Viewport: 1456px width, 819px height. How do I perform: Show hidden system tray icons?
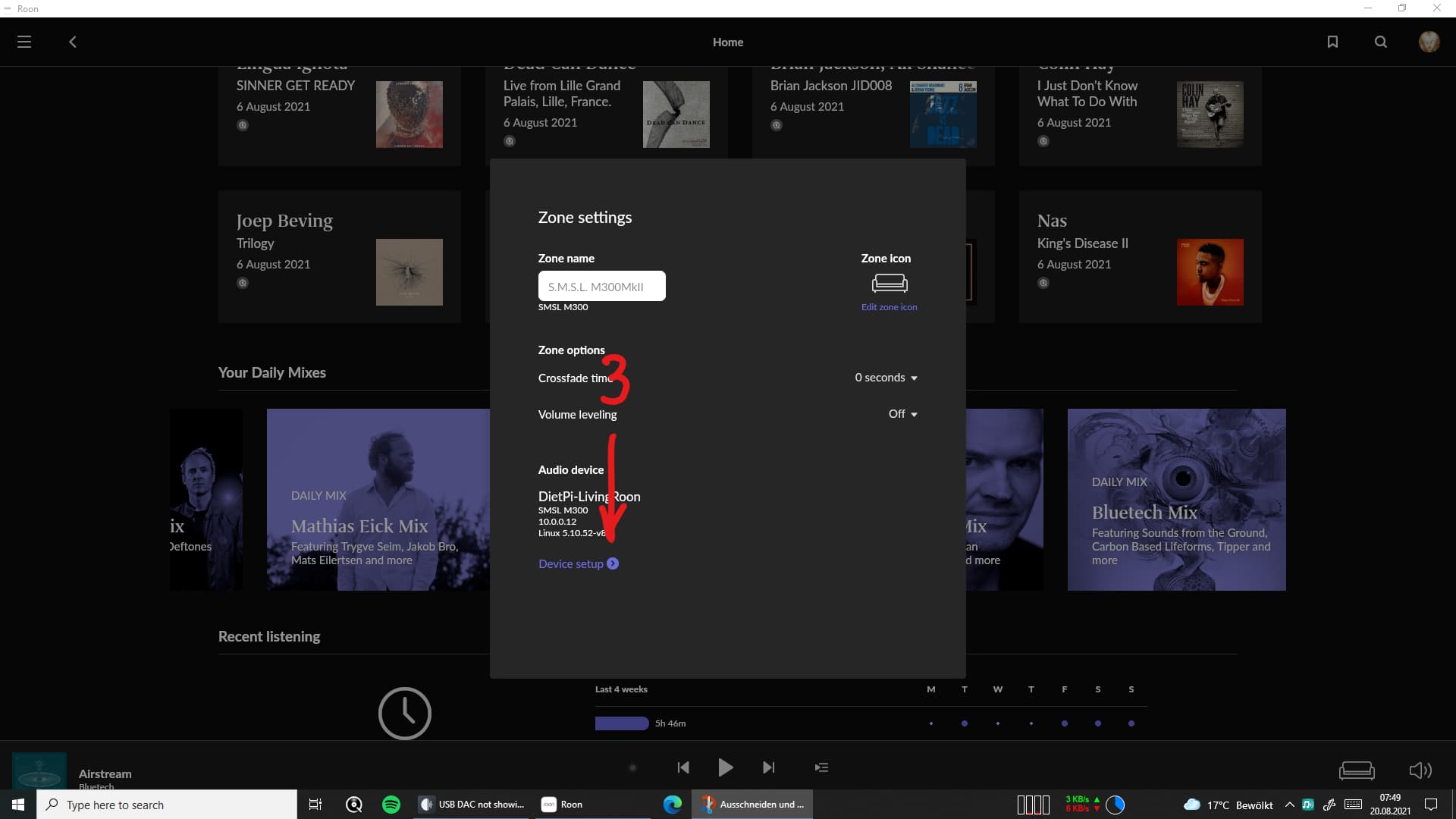pyautogui.click(x=1289, y=805)
